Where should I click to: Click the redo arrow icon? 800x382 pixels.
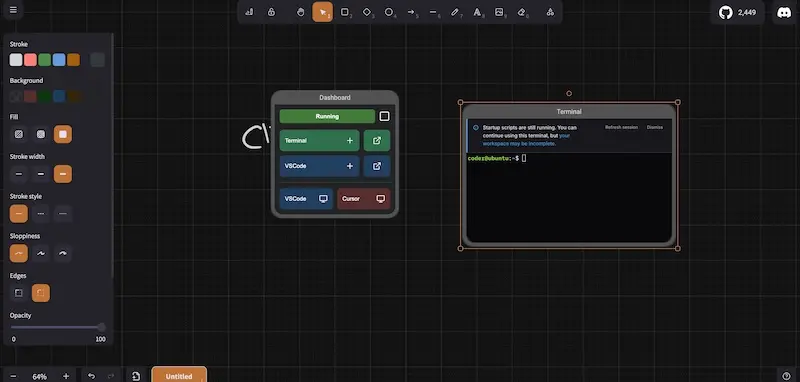tap(111, 376)
